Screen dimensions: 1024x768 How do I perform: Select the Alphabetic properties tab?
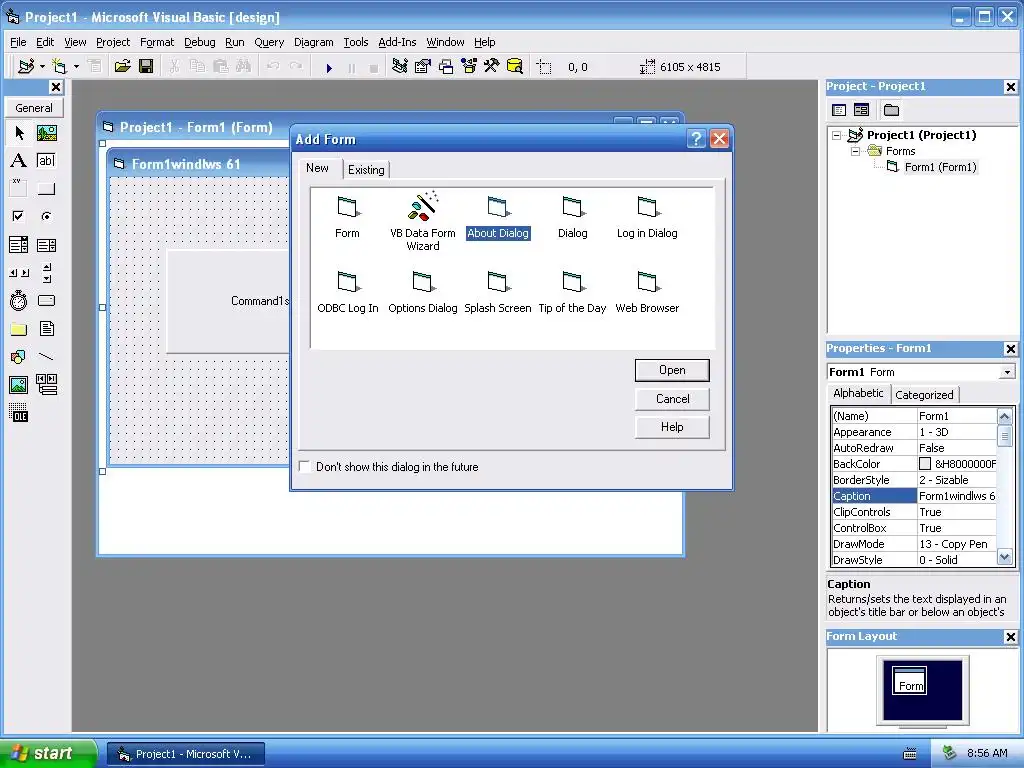pos(858,393)
